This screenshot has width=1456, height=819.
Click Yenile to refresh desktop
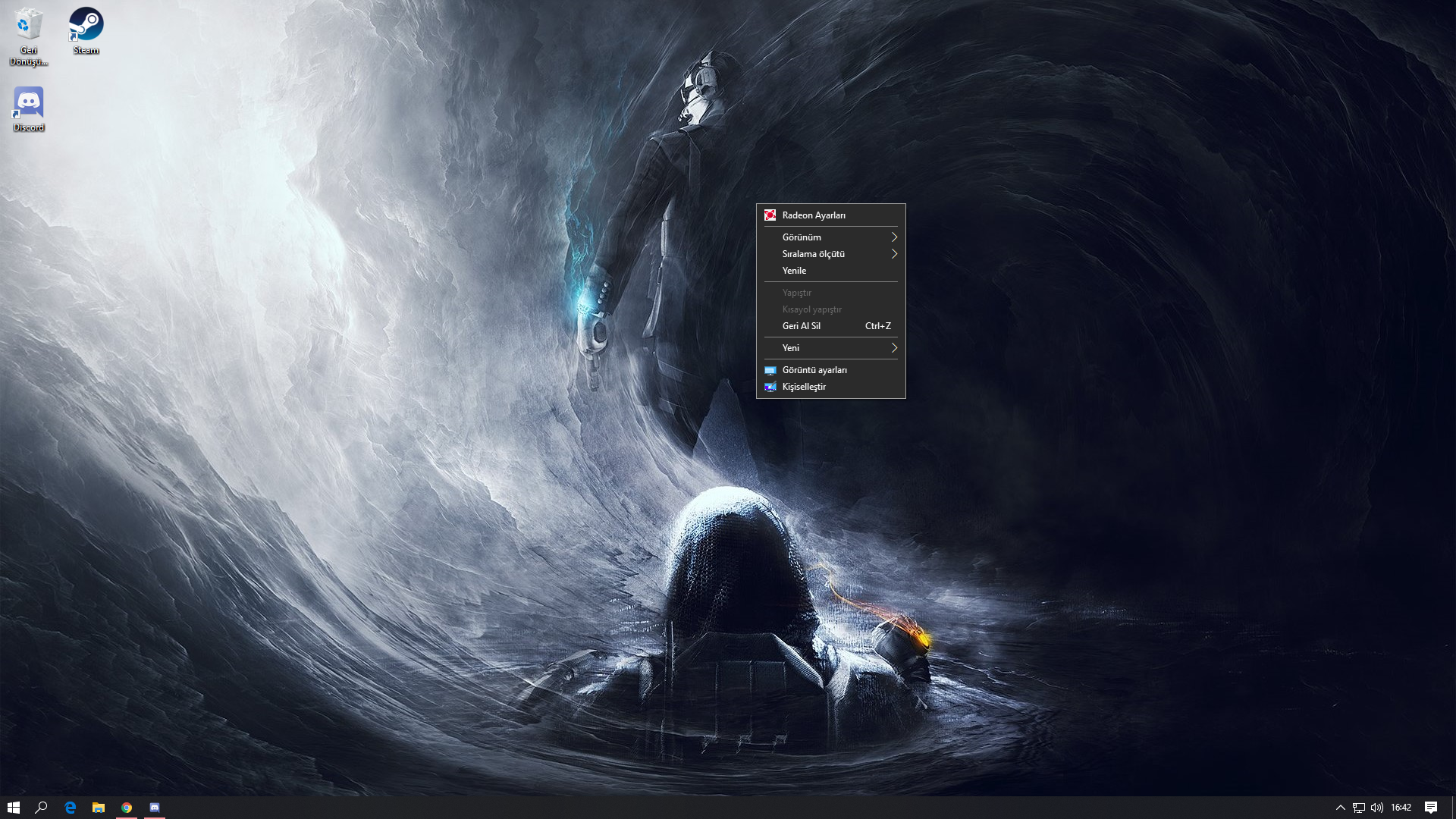(794, 271)
